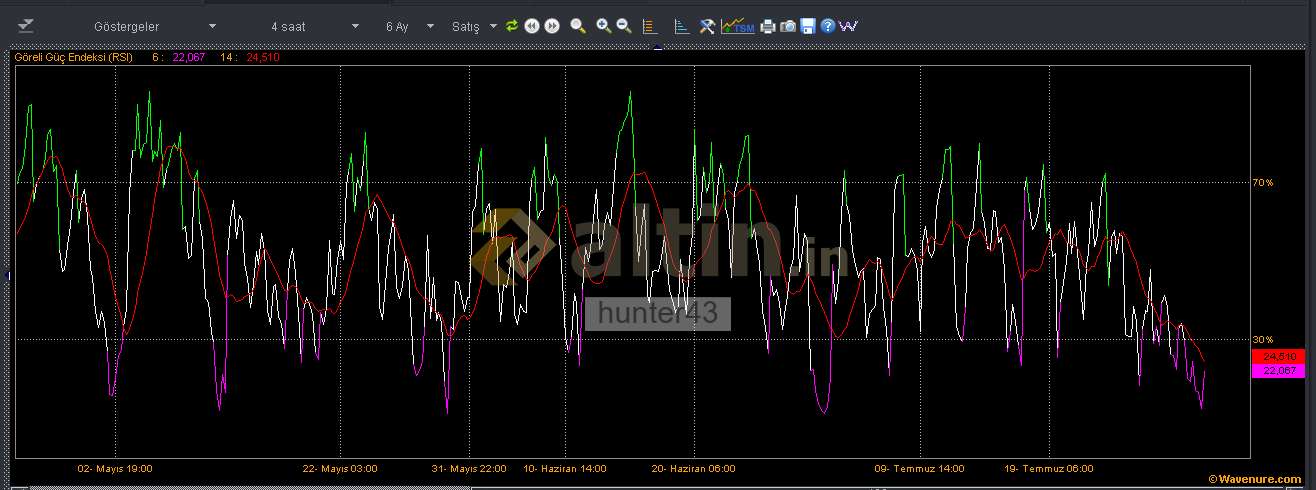This screenshot has width=1316, height=490.
Task: Save chart with the floppy disk icon
Action: coord(808,26)
